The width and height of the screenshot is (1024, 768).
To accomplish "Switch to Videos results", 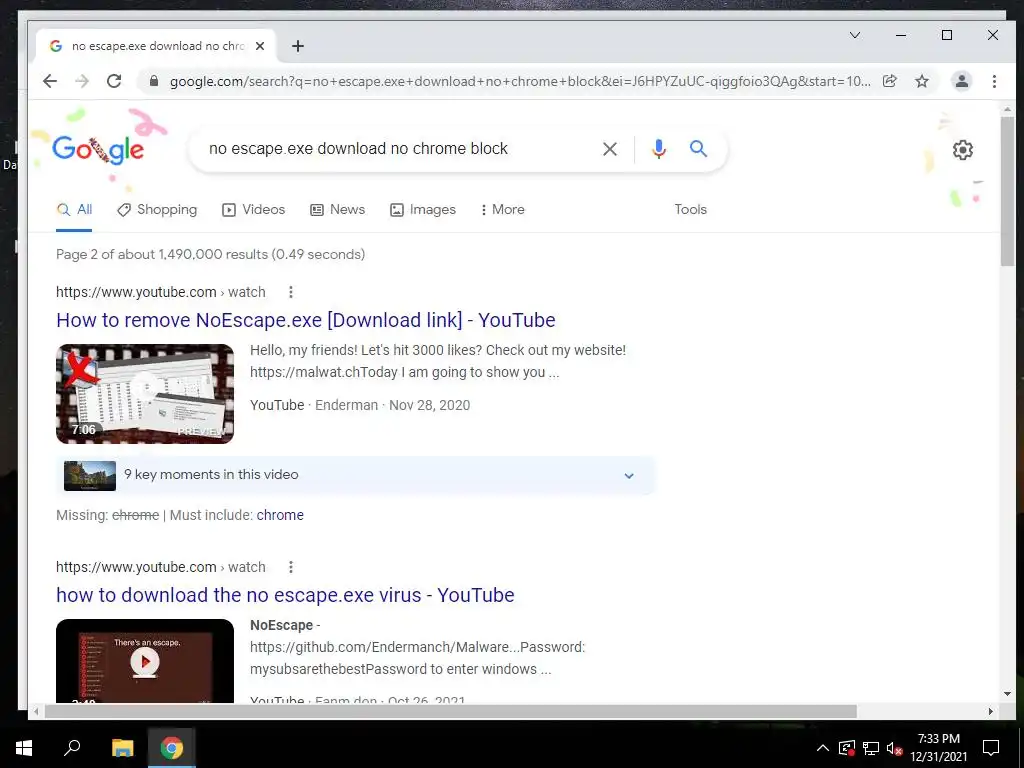I will pyautogui.click(x=253, y=210).
